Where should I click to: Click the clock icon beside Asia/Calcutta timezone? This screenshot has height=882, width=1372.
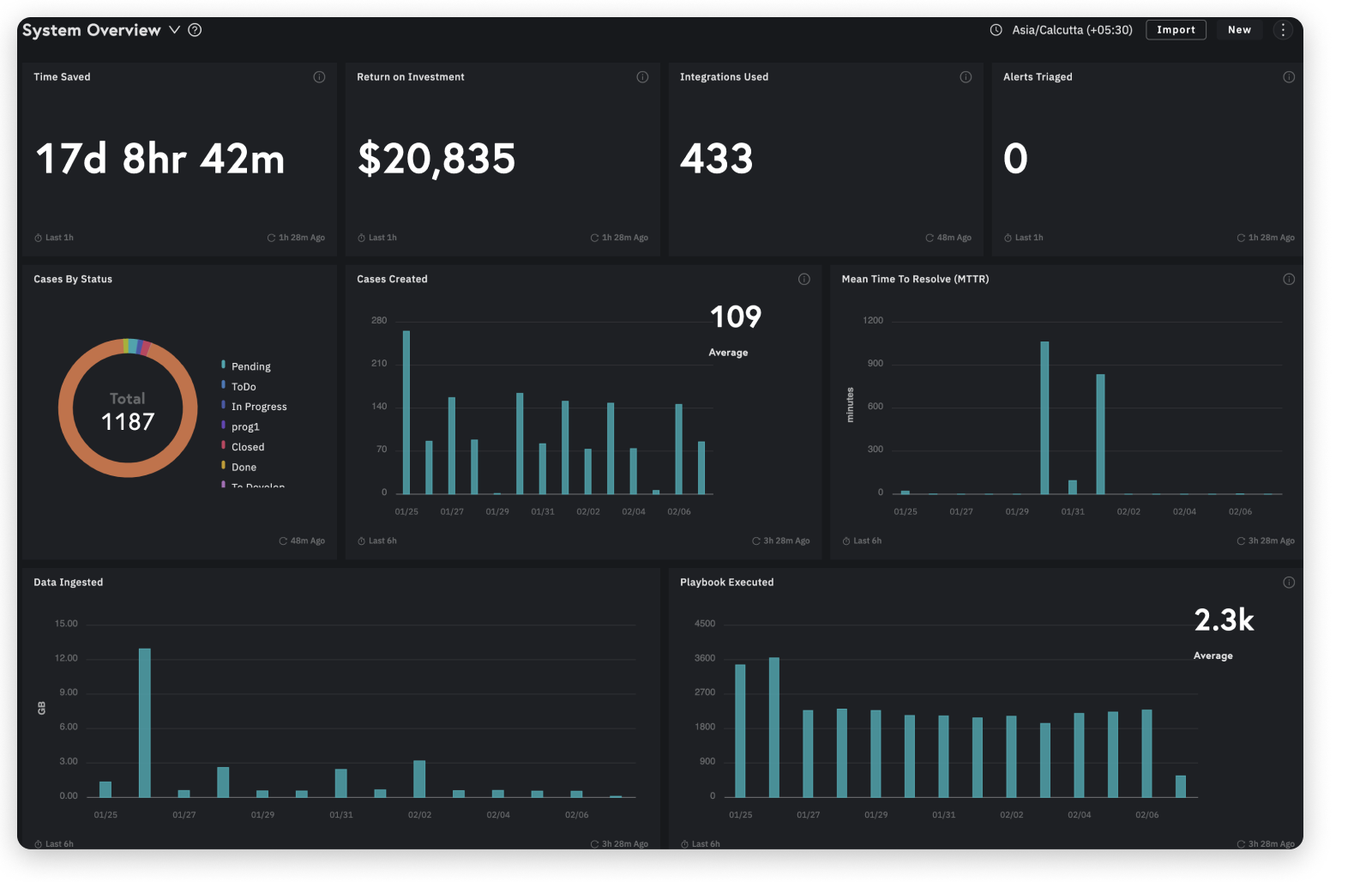[x=996, y=30]
